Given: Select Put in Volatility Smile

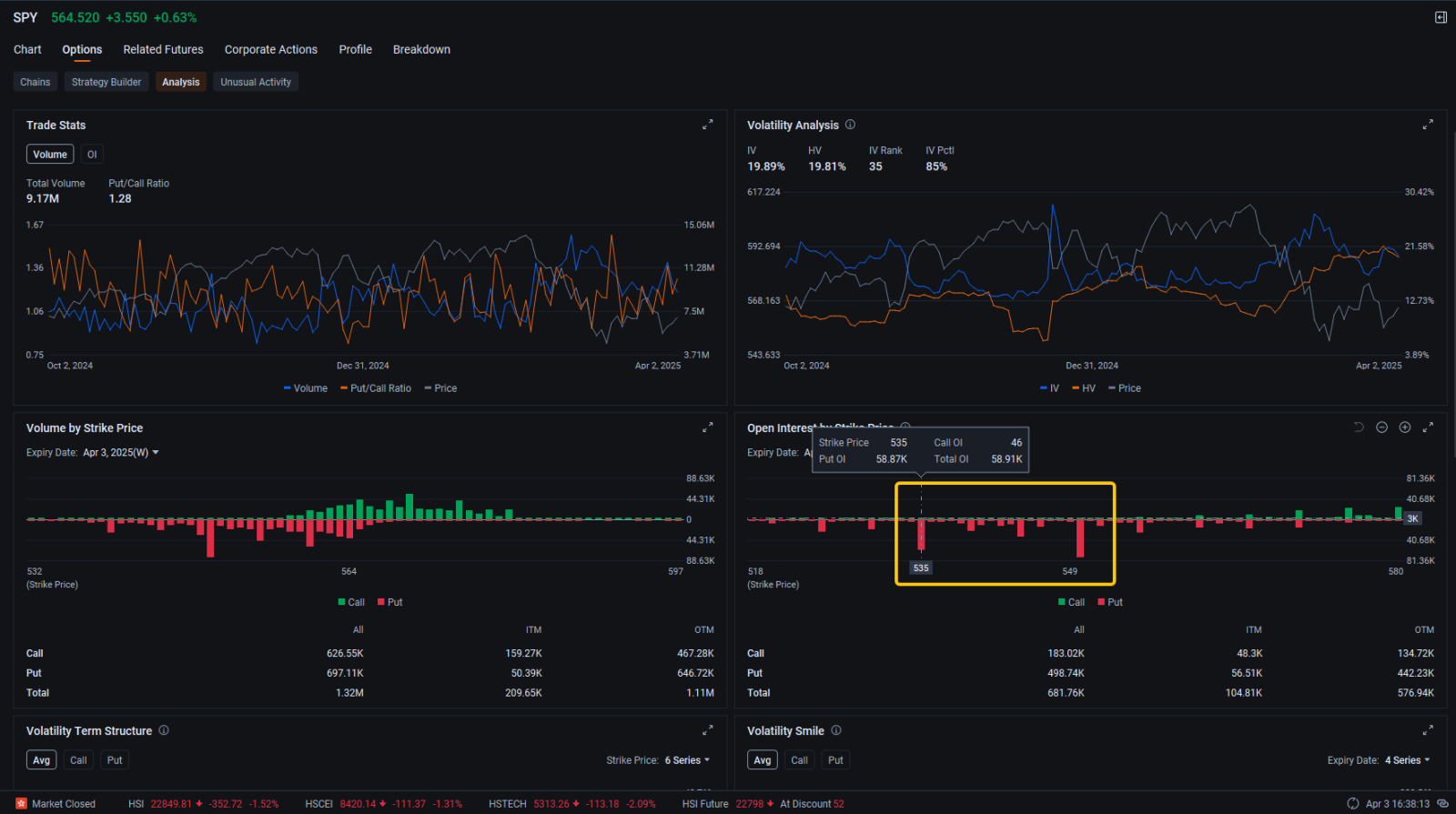Looking at the screenshot, I should [835, 760].
